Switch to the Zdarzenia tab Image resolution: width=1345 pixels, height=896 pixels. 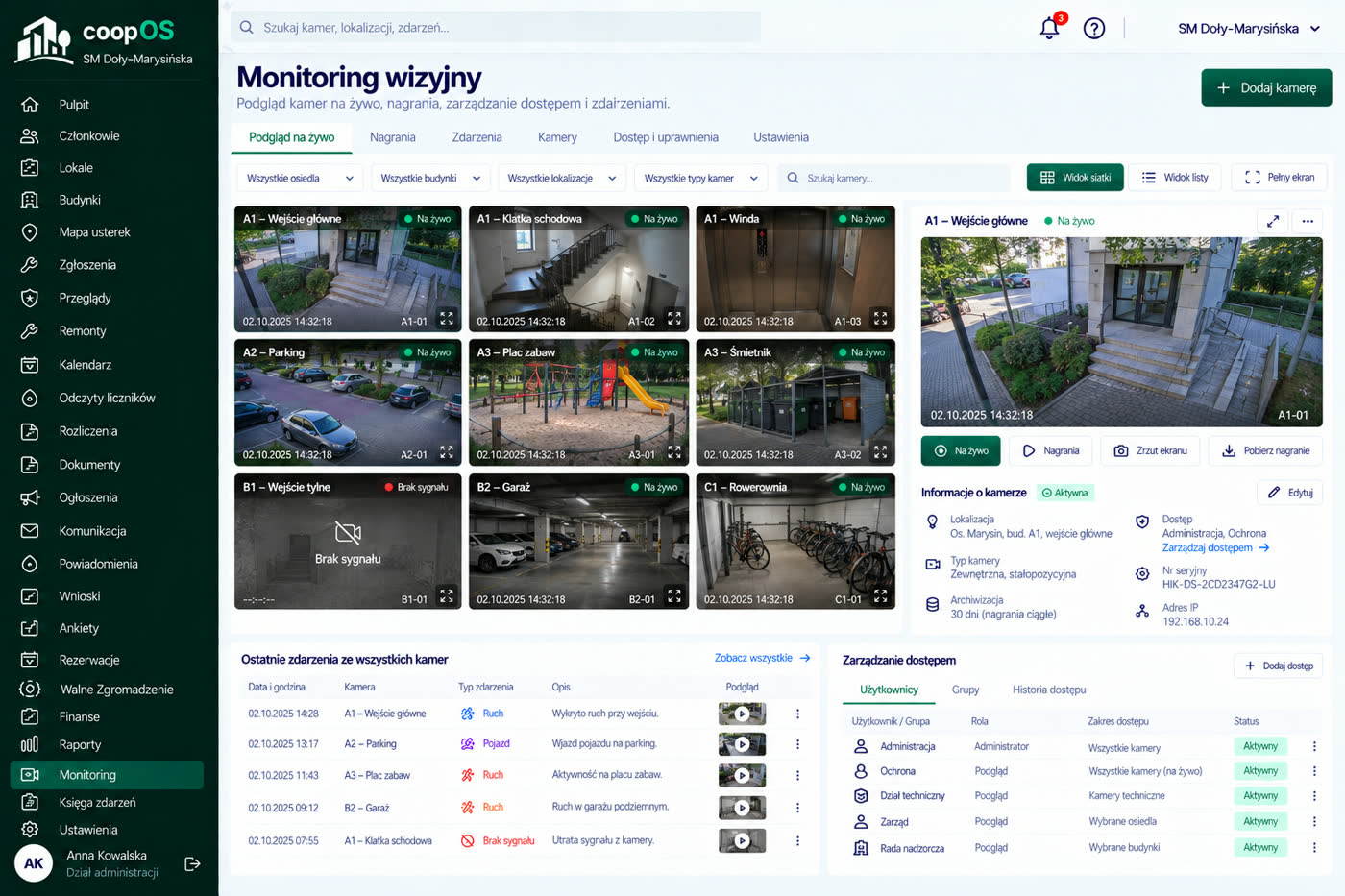477,137
